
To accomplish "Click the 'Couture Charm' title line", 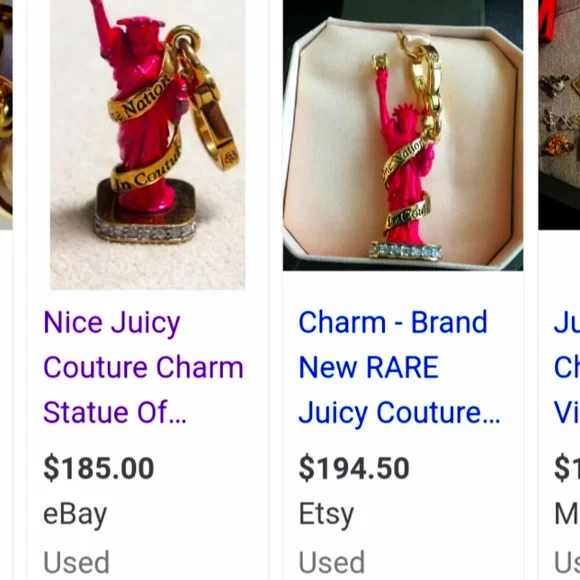I will pos(144,367).
